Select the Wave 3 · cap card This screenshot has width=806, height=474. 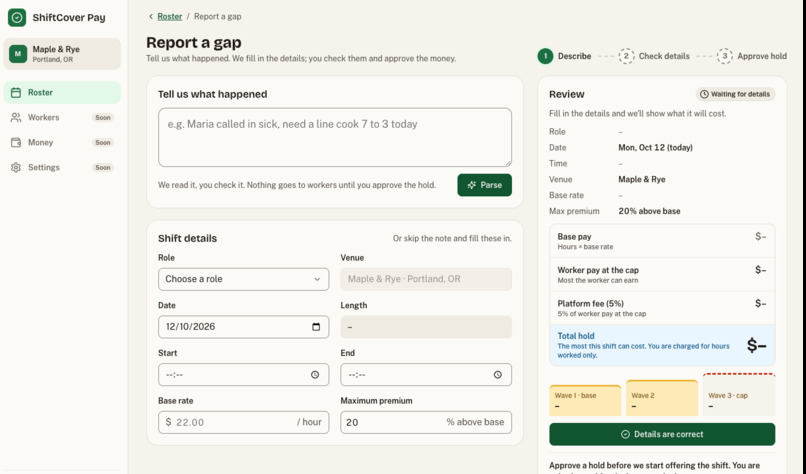tap(739, 395)
